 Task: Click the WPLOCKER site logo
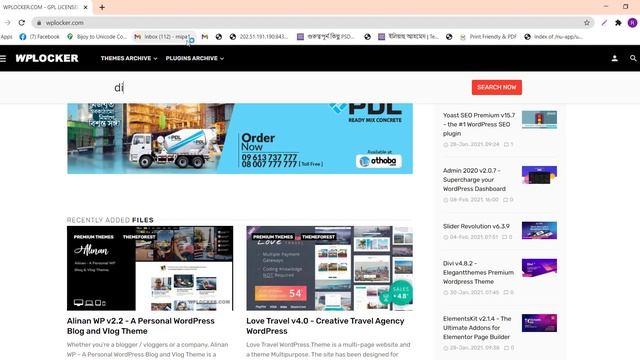click(47, 58)
